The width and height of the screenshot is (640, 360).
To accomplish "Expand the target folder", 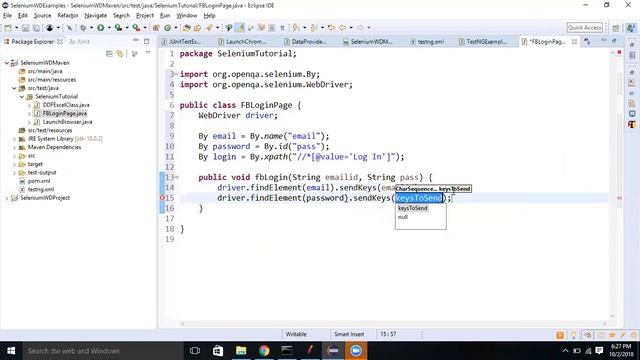I will tap(14, 164).
